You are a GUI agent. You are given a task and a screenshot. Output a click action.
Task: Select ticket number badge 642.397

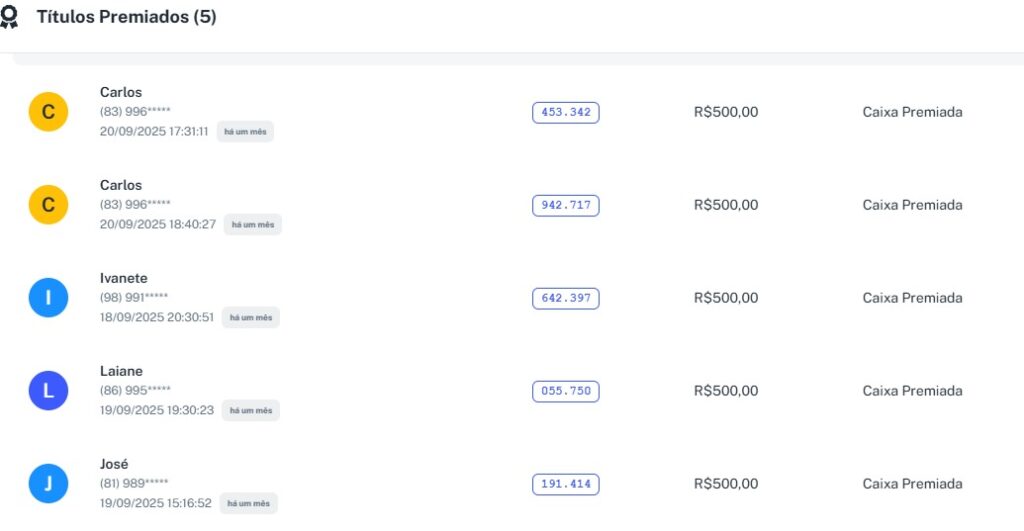tap(565, 298)
